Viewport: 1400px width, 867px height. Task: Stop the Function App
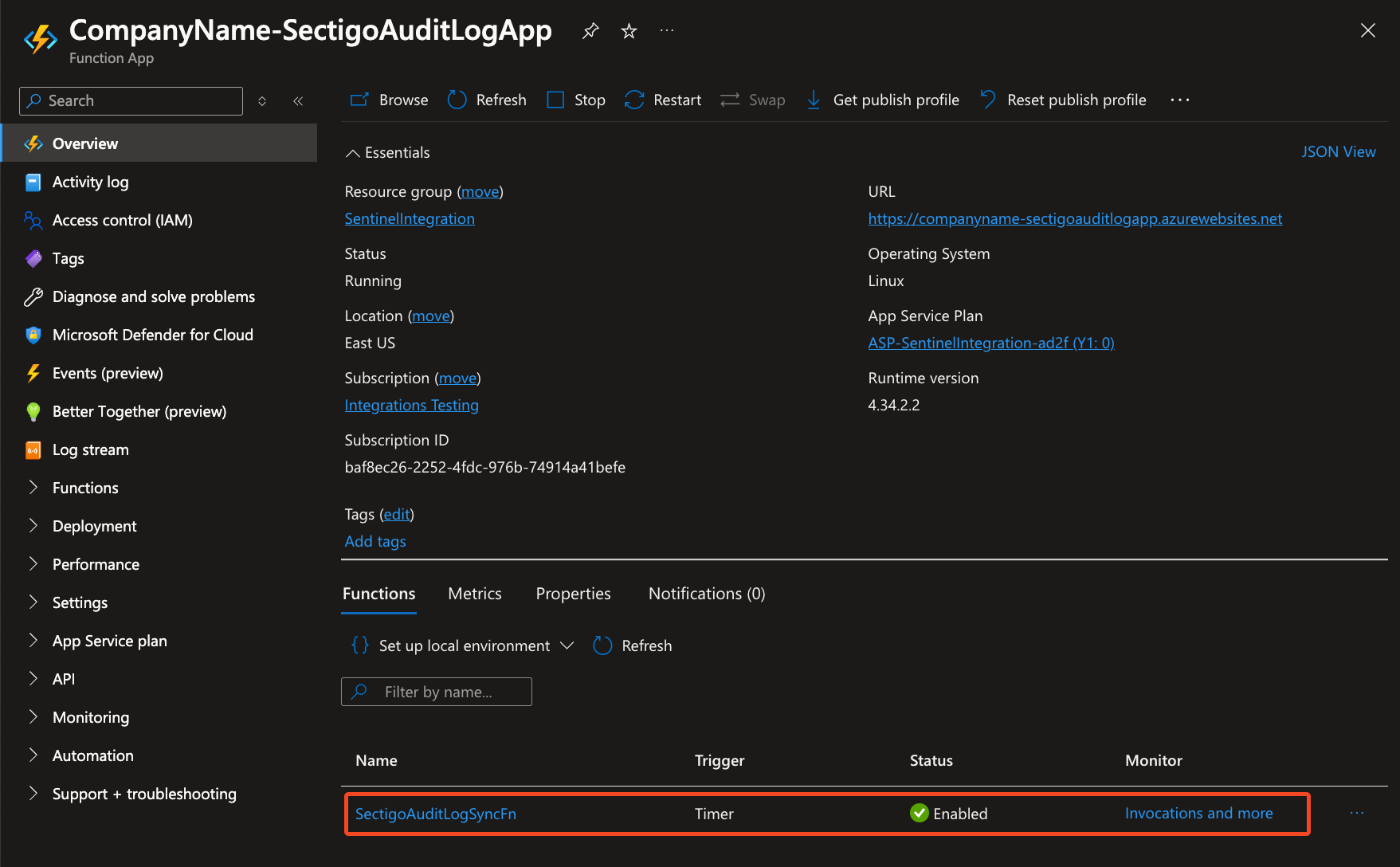pos(576,100)
